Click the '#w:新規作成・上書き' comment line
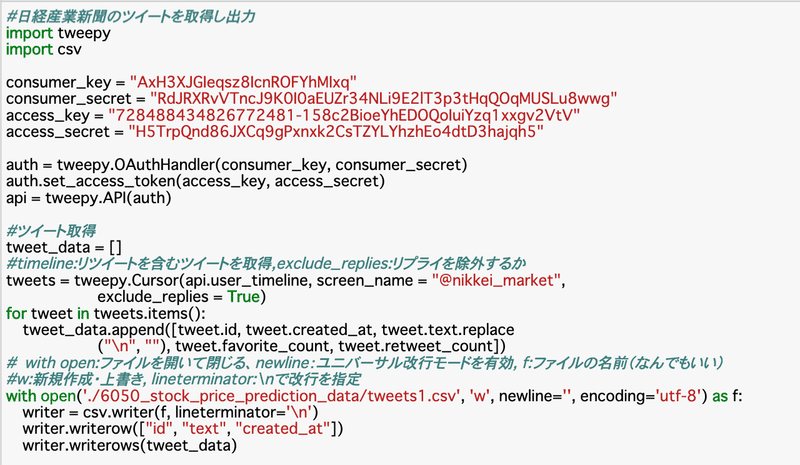The image size is (800, 465). click(x=184, y=379)
